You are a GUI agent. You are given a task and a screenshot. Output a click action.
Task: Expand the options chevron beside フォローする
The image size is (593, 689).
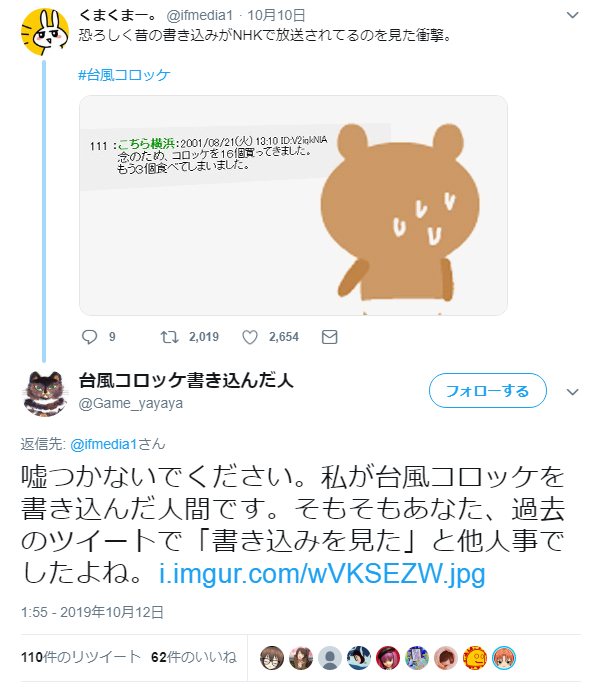coord(572,392)
